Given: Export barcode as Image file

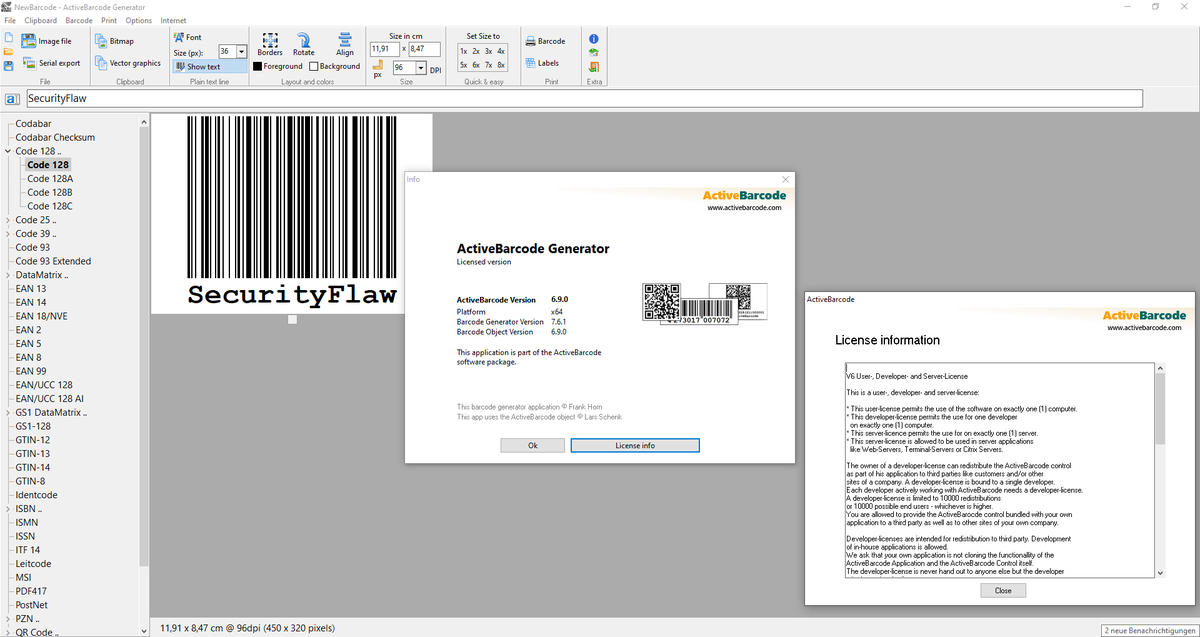Looking at the screenshot, I should coord(46,41).
